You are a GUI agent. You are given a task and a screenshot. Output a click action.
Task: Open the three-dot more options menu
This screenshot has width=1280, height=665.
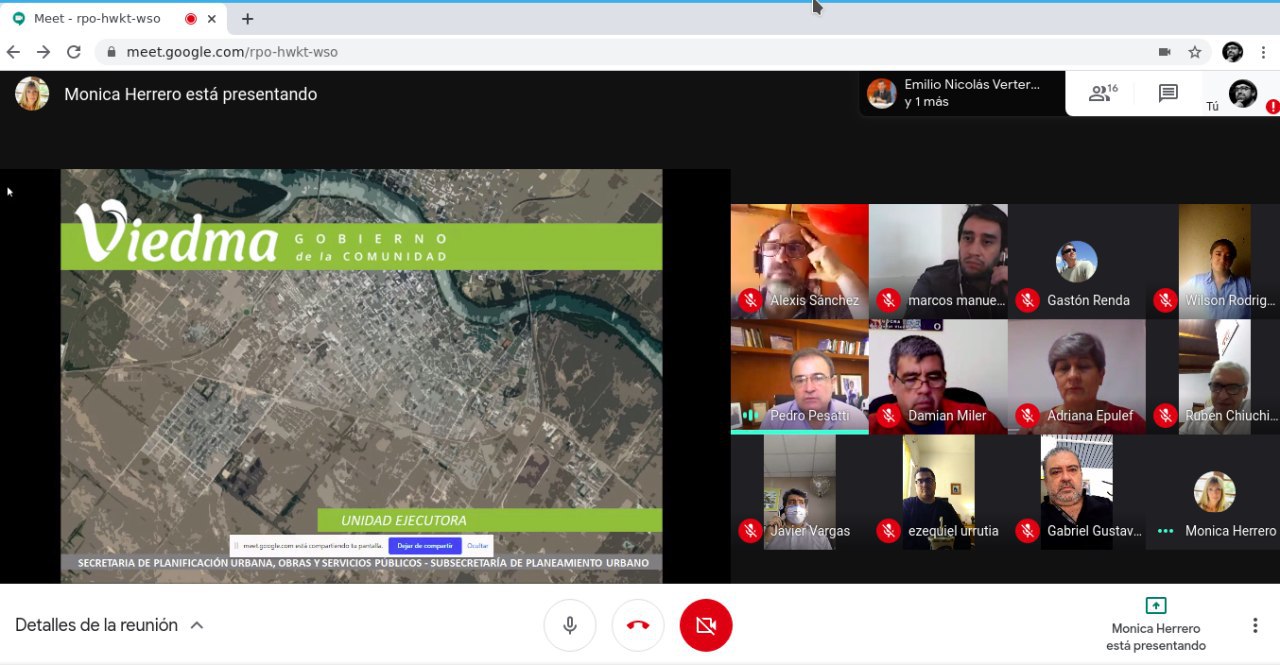[x=1254, y=625]
